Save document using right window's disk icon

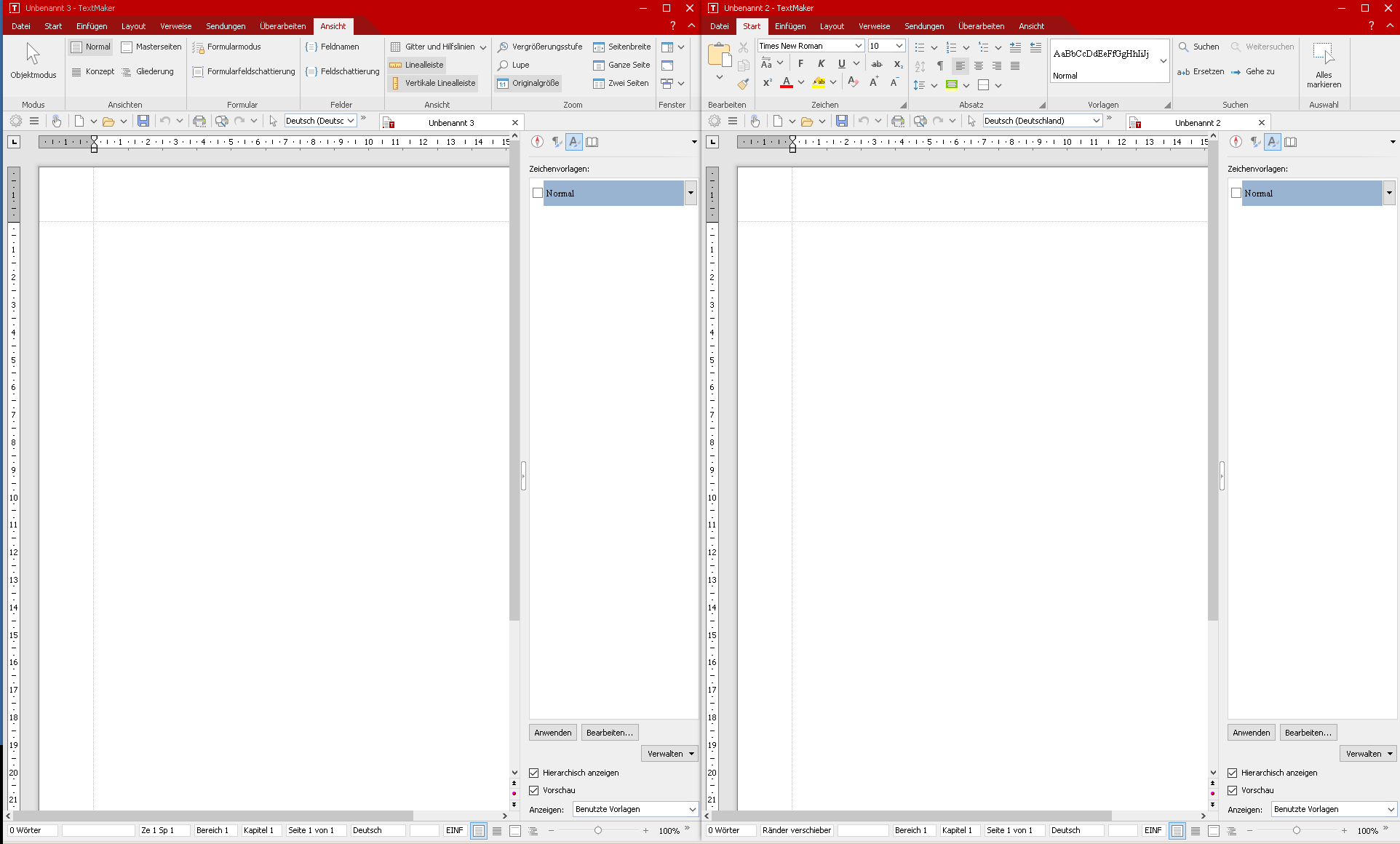842,121
